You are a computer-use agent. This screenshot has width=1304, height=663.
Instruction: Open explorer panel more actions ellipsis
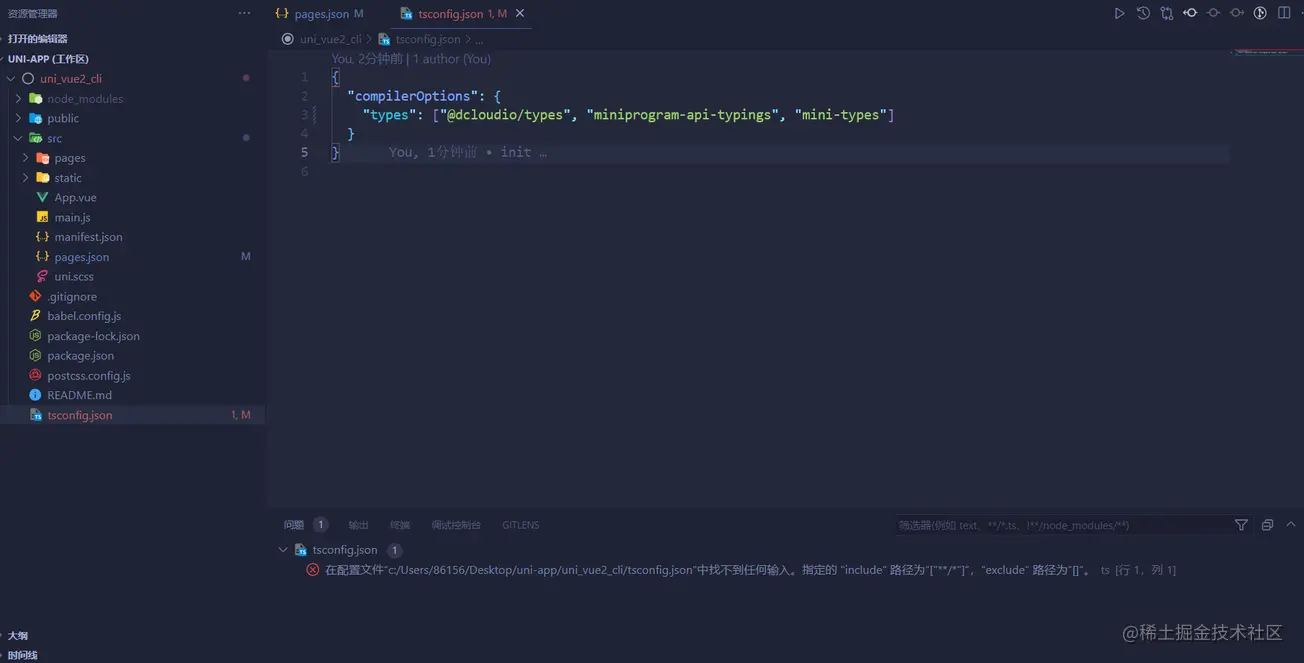(244, 14)
